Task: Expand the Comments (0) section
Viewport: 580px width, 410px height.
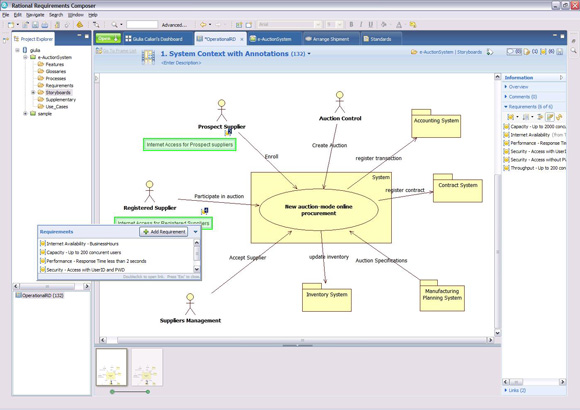Action: click(506, 97)
